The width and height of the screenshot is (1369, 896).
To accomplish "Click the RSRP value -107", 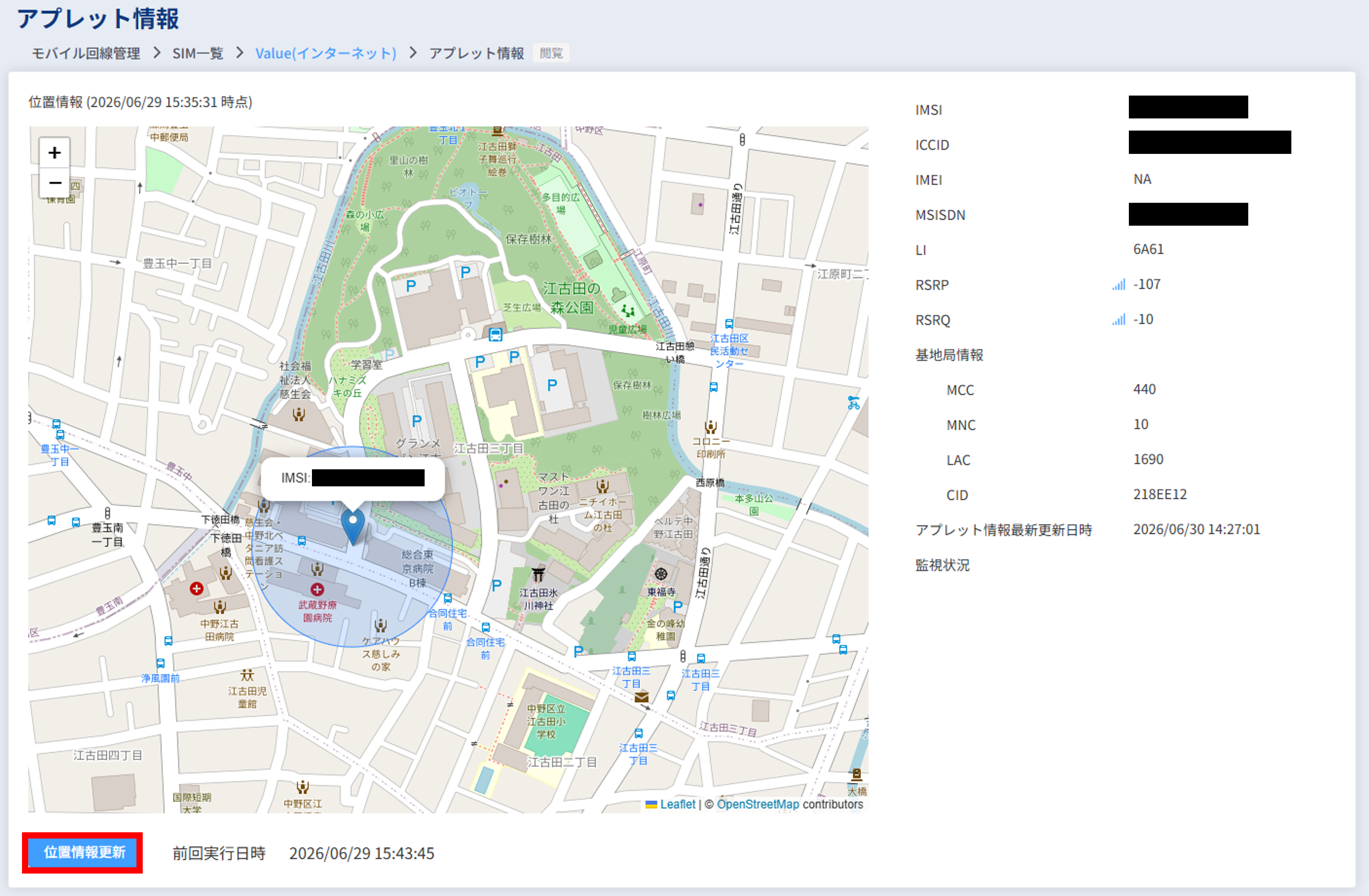I will click(x=1146, y=284).
